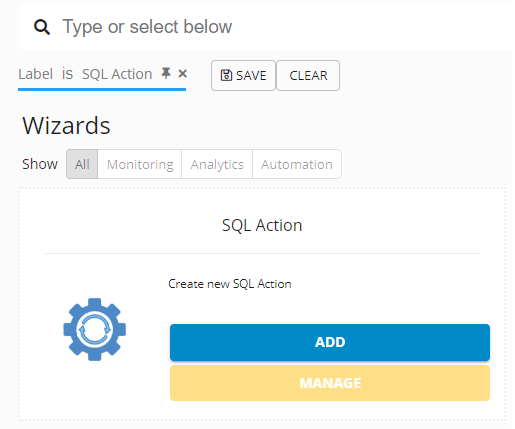Click the 'Create new SQL Action' description
This screenshot has width=515, height=429.
tap(230, 284)
